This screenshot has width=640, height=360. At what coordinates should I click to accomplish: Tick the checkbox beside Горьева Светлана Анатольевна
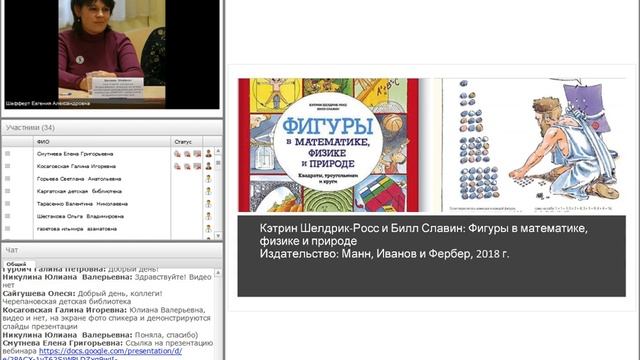coord(7,178)
